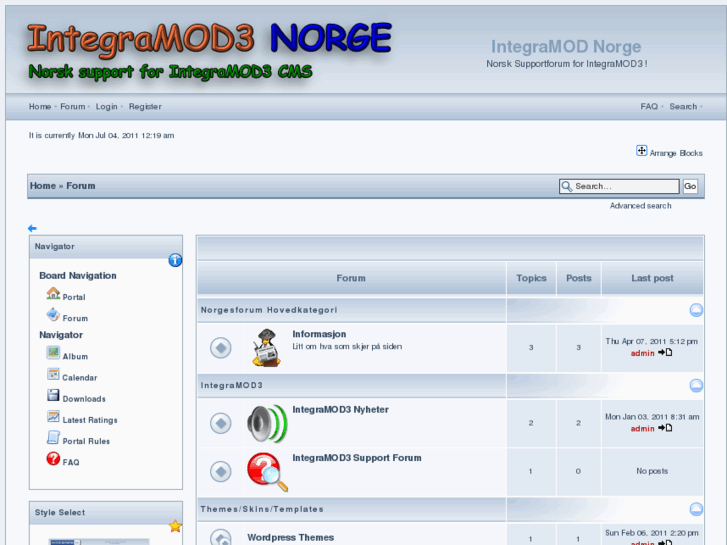Click the Calendar icon in Navigator

click(x=53, y=374)
